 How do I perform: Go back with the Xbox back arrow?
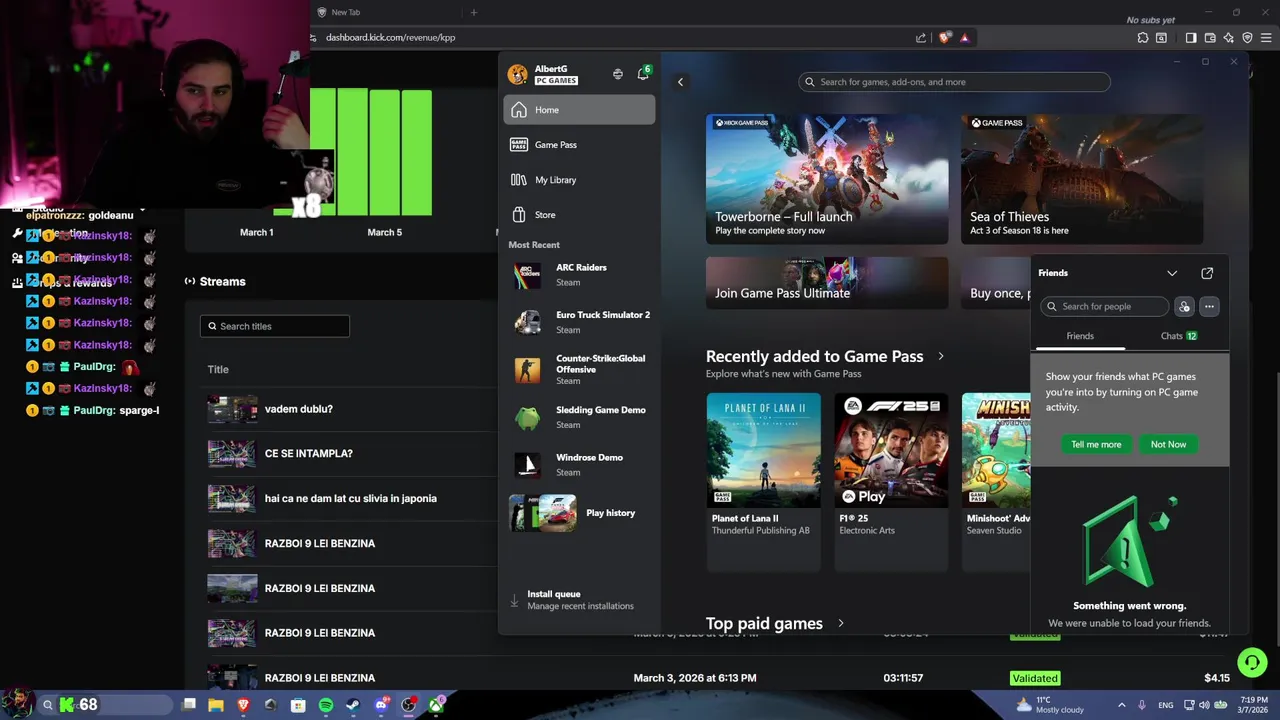(x=680, y=82)
